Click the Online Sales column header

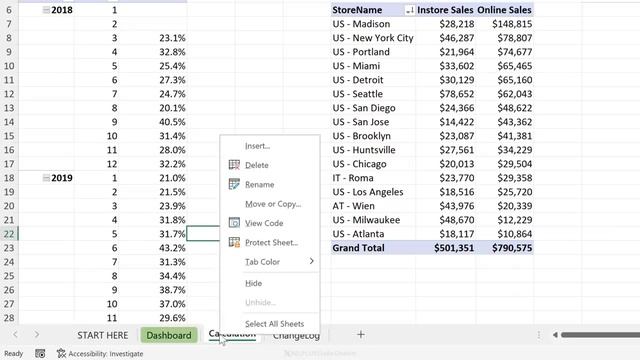pyautogui.click(x=504, y=10)
